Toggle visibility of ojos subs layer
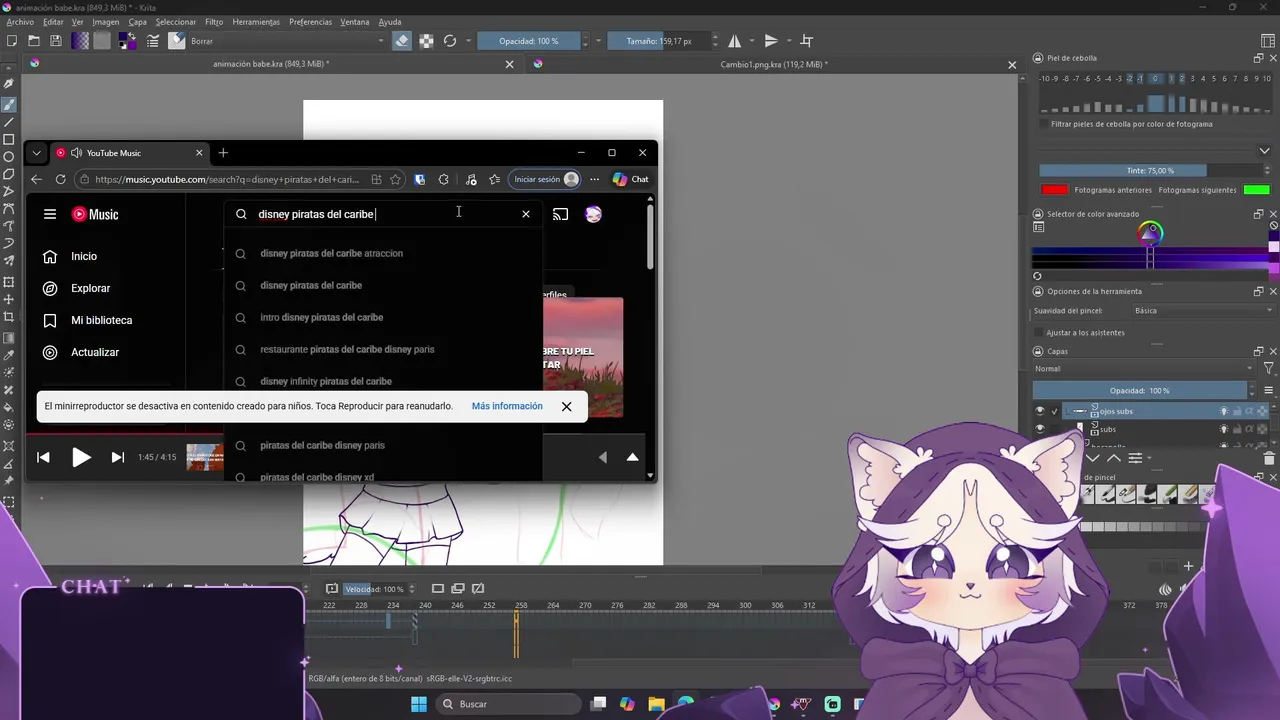This screenshot has height=720, width=1280. [x=1040, y=411]
